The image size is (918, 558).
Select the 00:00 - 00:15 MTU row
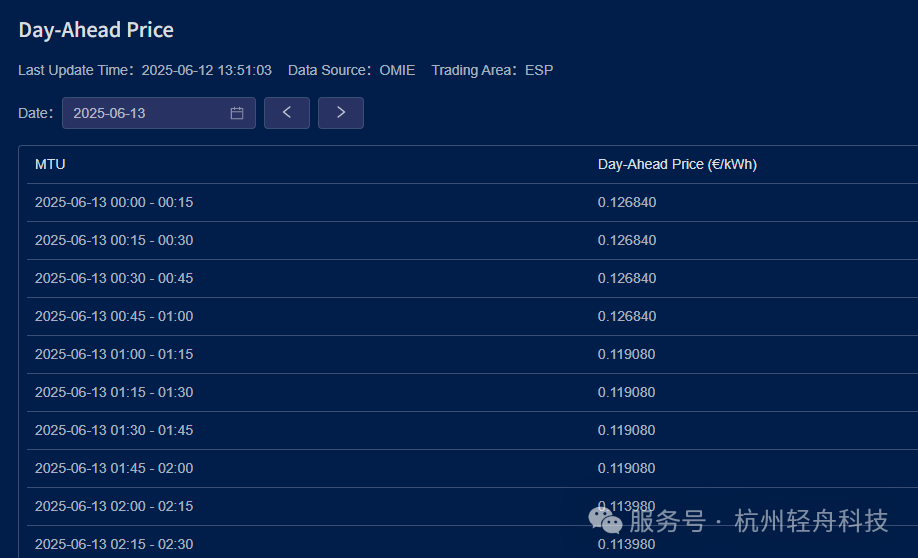coord(114,202)
